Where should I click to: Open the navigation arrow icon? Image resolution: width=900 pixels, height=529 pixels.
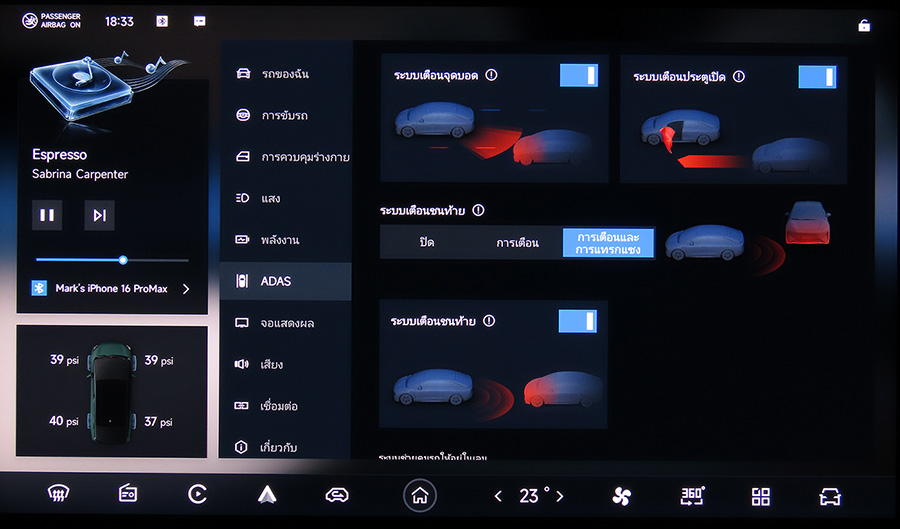pos(267,494)
